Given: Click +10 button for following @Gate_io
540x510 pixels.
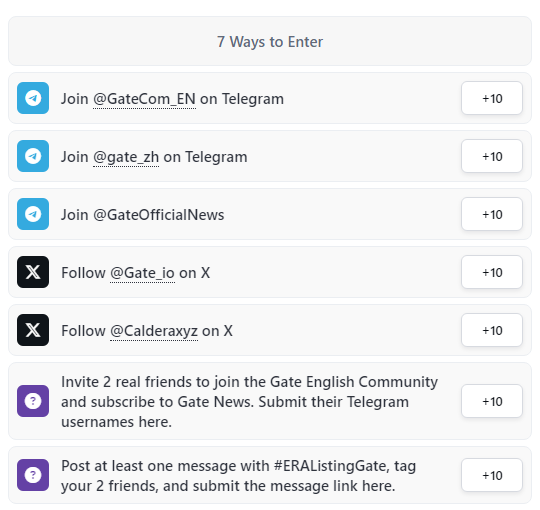Looking at the screenshot, I should (492, 272).
